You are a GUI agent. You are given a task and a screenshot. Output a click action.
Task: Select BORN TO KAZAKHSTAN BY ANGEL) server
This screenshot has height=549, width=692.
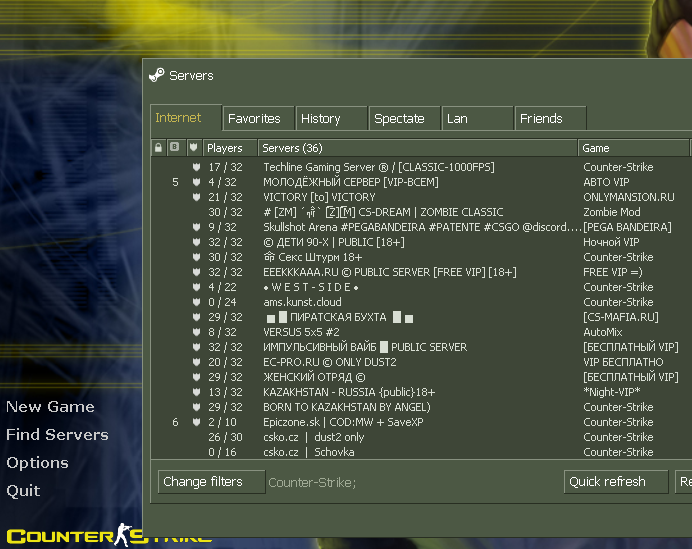click(421, 407)
